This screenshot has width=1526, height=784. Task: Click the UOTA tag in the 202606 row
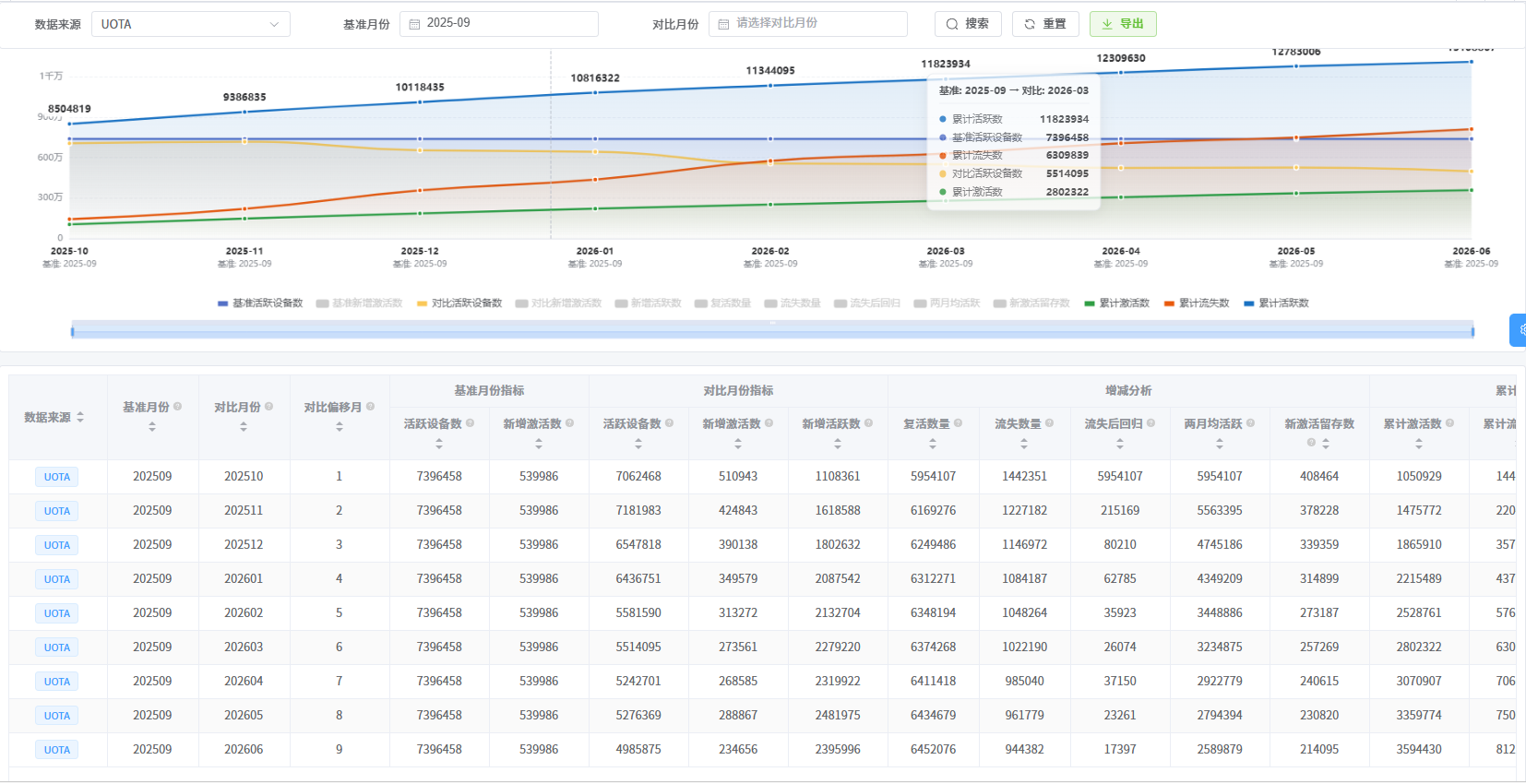[x=57, y=750]
